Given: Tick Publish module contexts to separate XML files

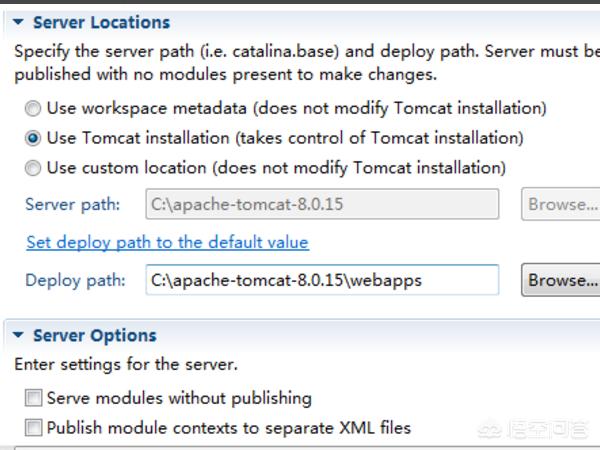Looking at the screenshot, I should [x=34, y=428].
